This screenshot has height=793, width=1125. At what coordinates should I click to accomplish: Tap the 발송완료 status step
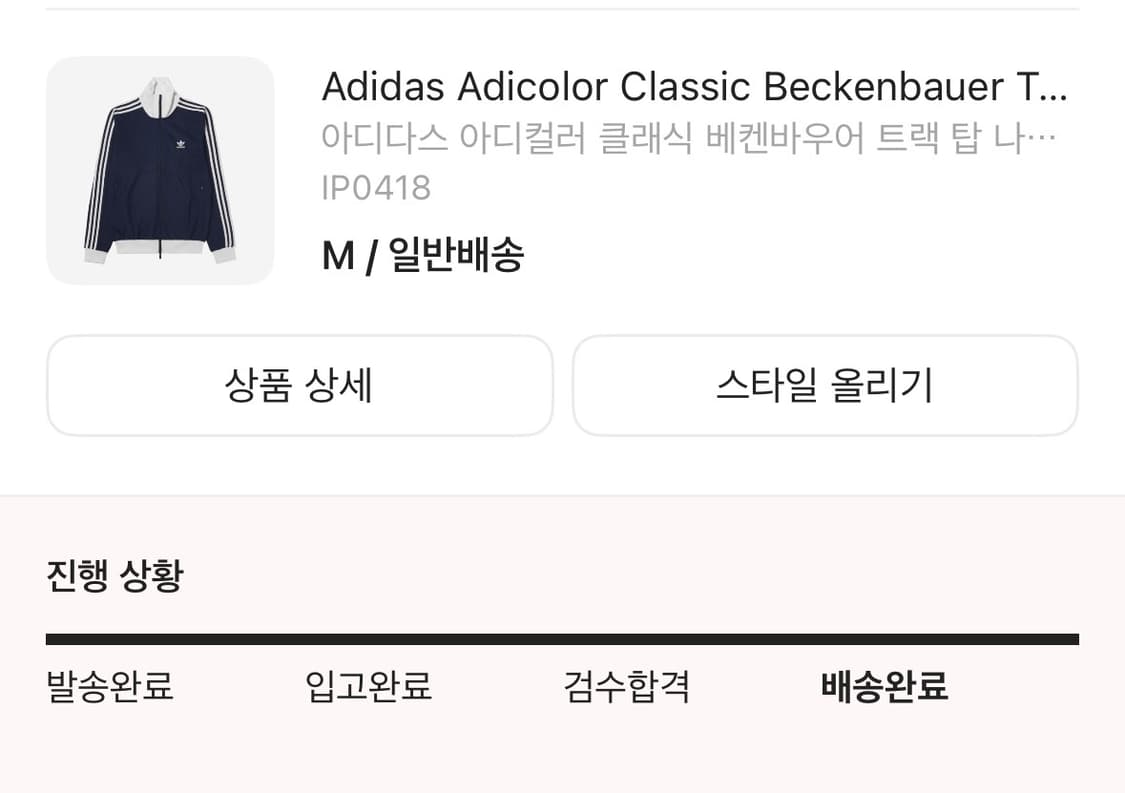(110, 688)
